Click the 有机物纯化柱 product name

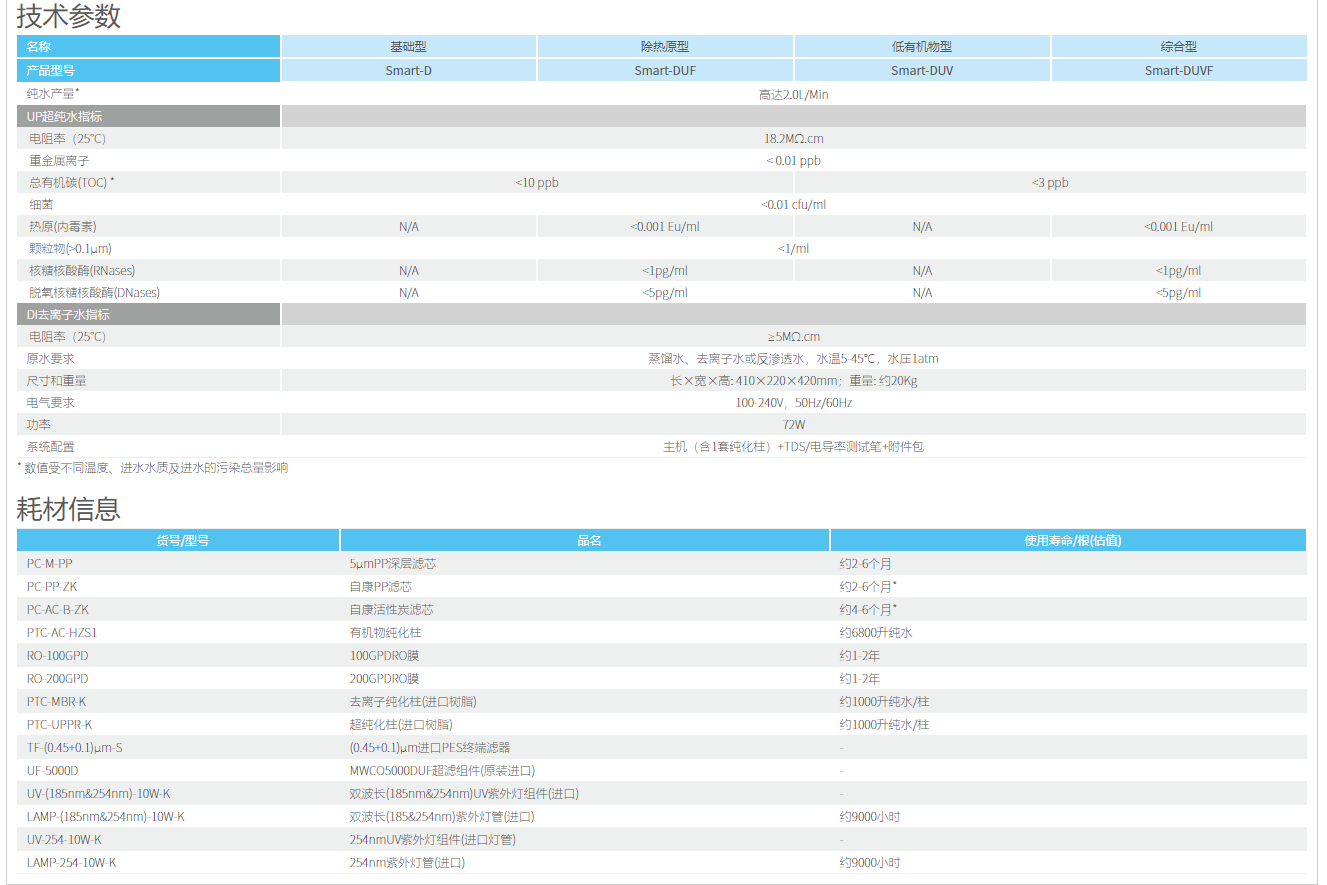point(385,633)
